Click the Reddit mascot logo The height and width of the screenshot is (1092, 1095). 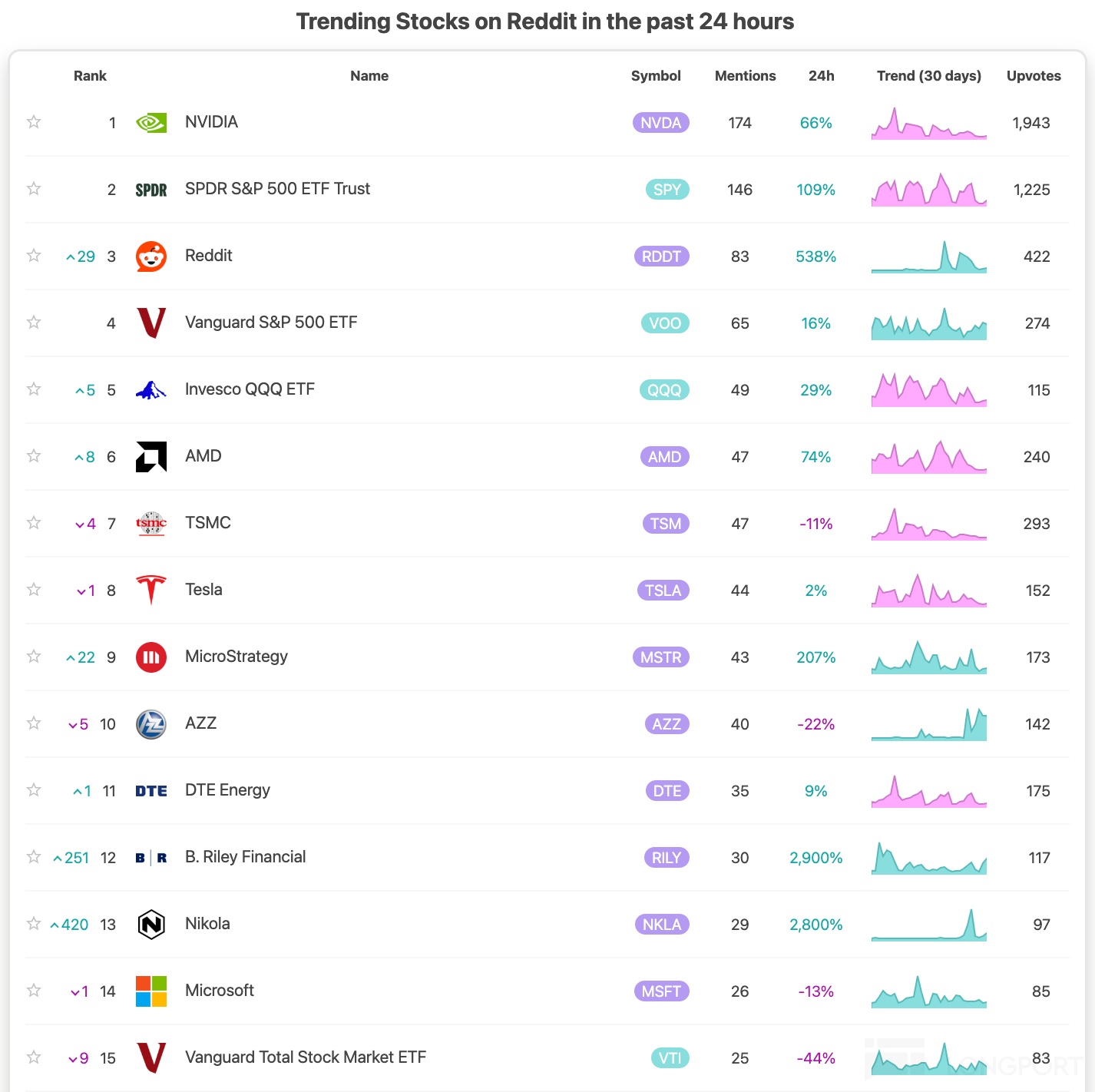151,256
